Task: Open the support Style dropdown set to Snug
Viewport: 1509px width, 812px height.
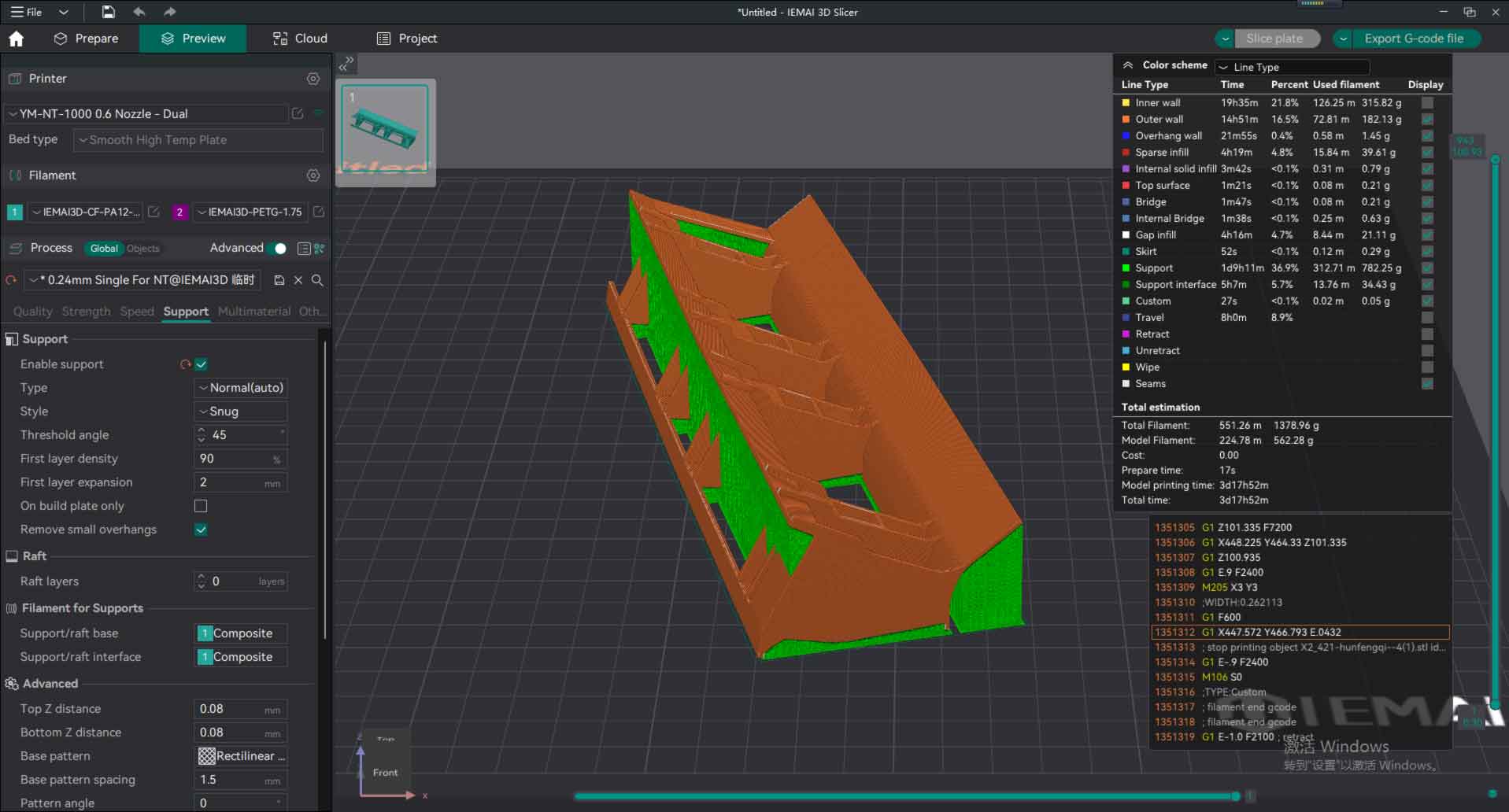Action: click(240, 411)
